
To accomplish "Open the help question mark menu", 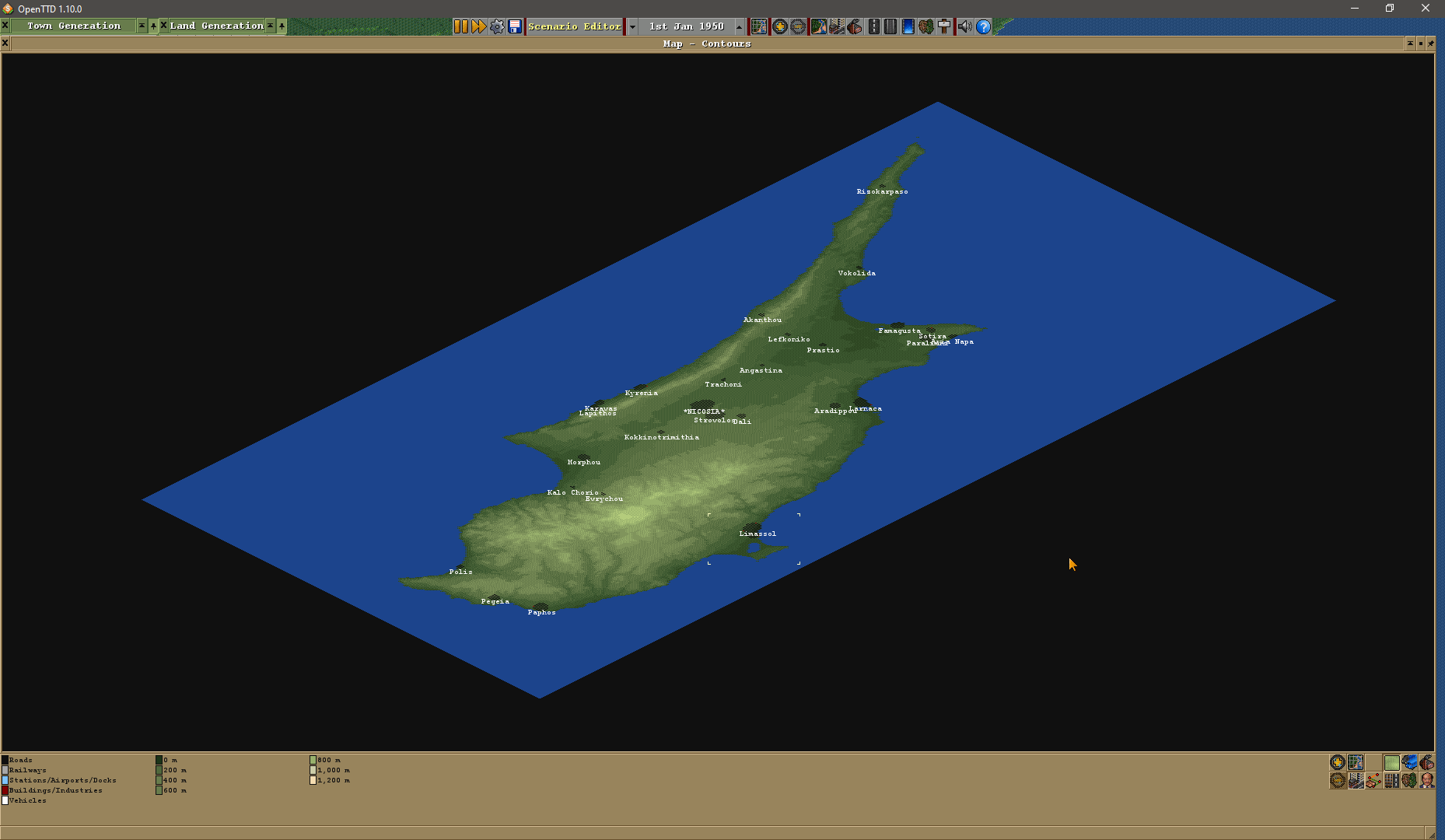I will [x=984, y=26].
